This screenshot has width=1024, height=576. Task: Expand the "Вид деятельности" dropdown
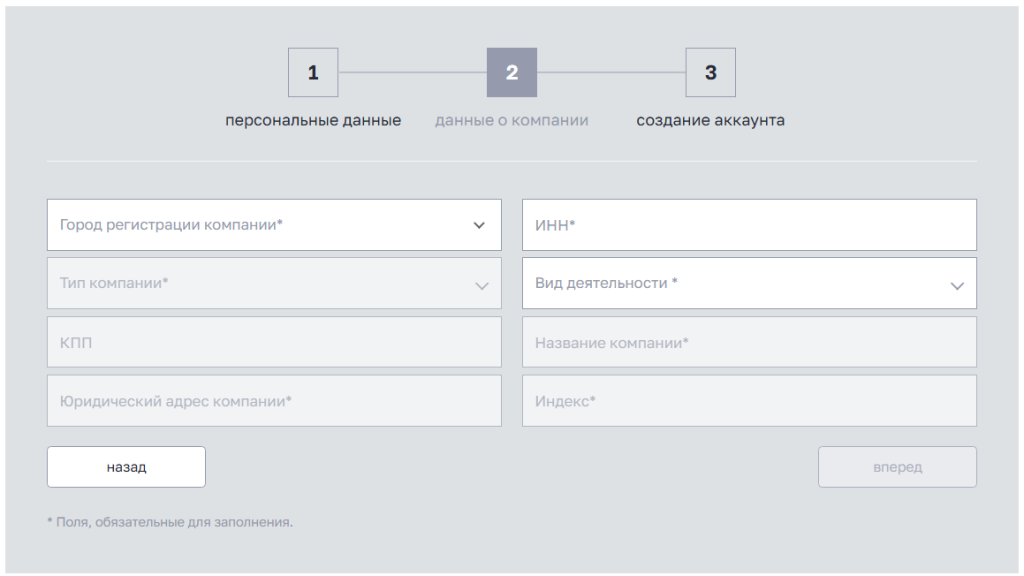point(735,284)
